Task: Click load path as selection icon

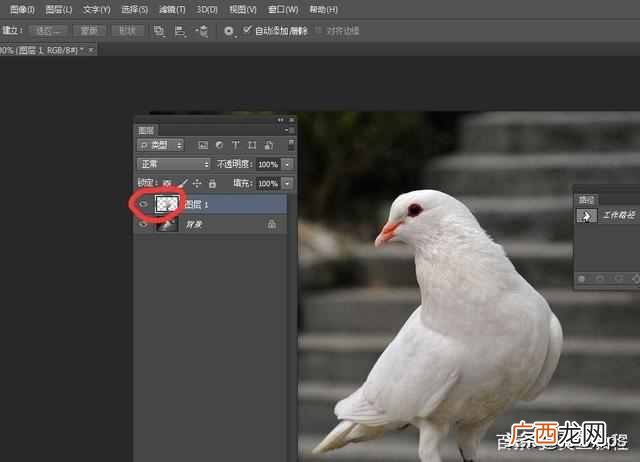Action: tap(619, 279)
